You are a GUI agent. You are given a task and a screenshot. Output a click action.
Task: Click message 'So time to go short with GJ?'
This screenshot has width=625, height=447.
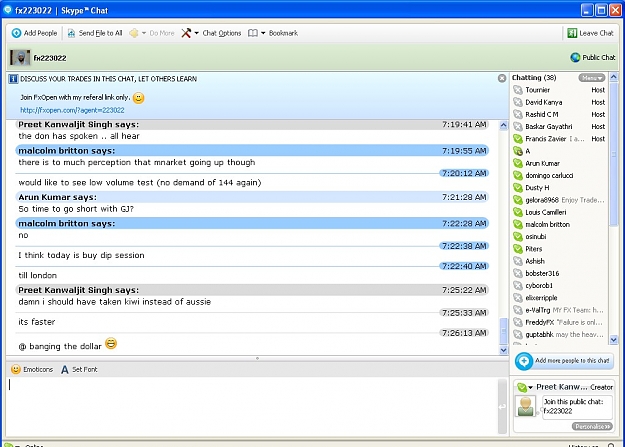76,209
